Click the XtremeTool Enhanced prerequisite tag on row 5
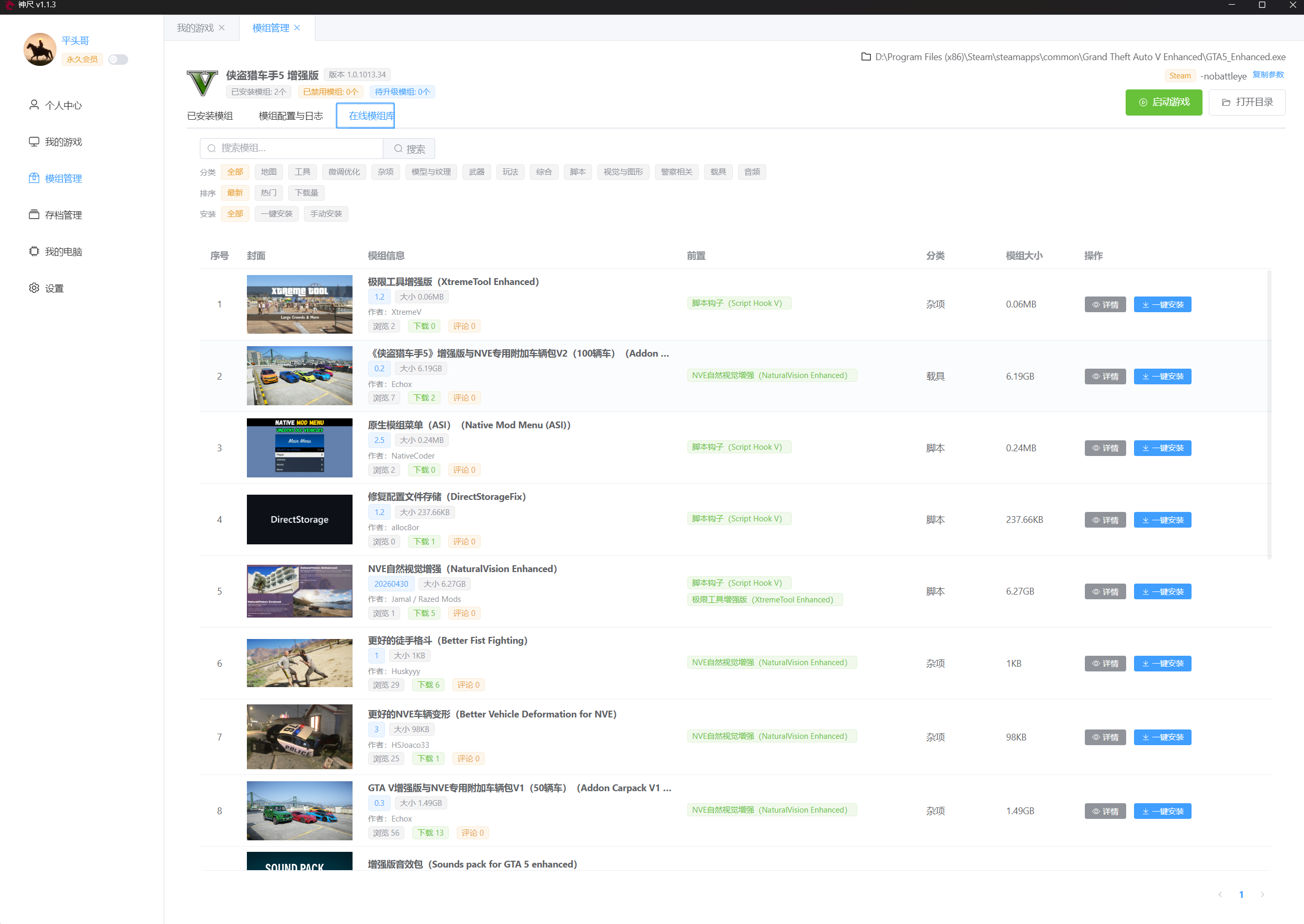This screenshot has height=924, width=1304. pyautogui.click(x=764, y=600)
